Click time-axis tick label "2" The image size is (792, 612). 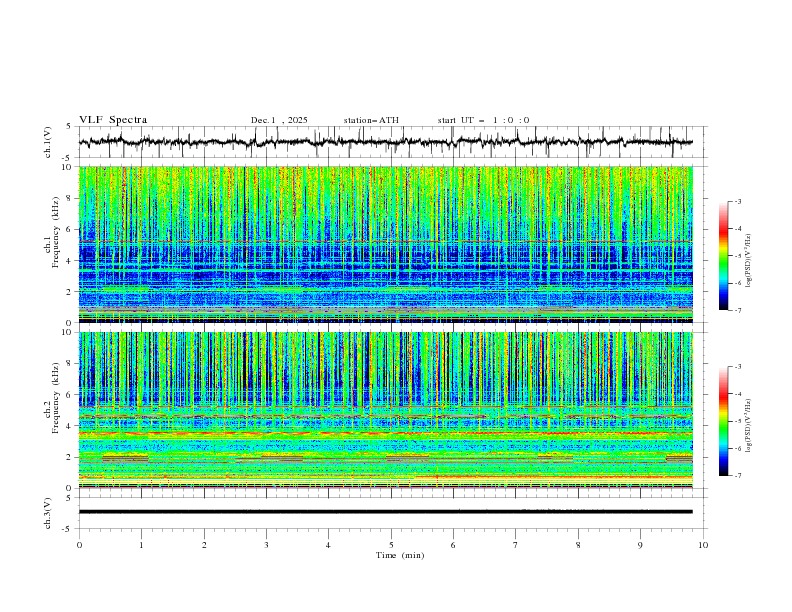click(x=204, y=545)
